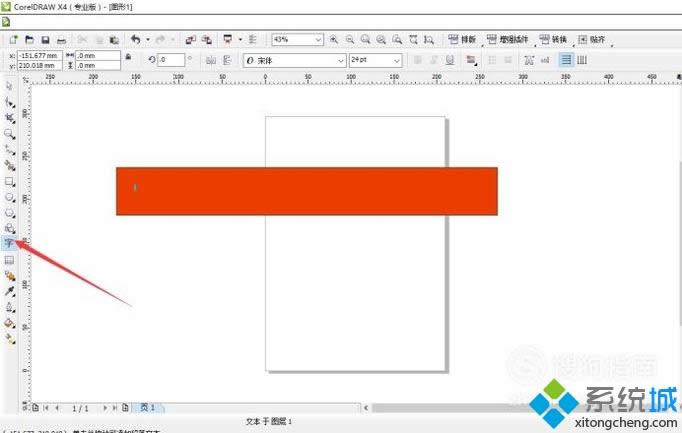The height and width of the screenshot is (433, 682).
Task: Edit the object width field
Action: 98,56
